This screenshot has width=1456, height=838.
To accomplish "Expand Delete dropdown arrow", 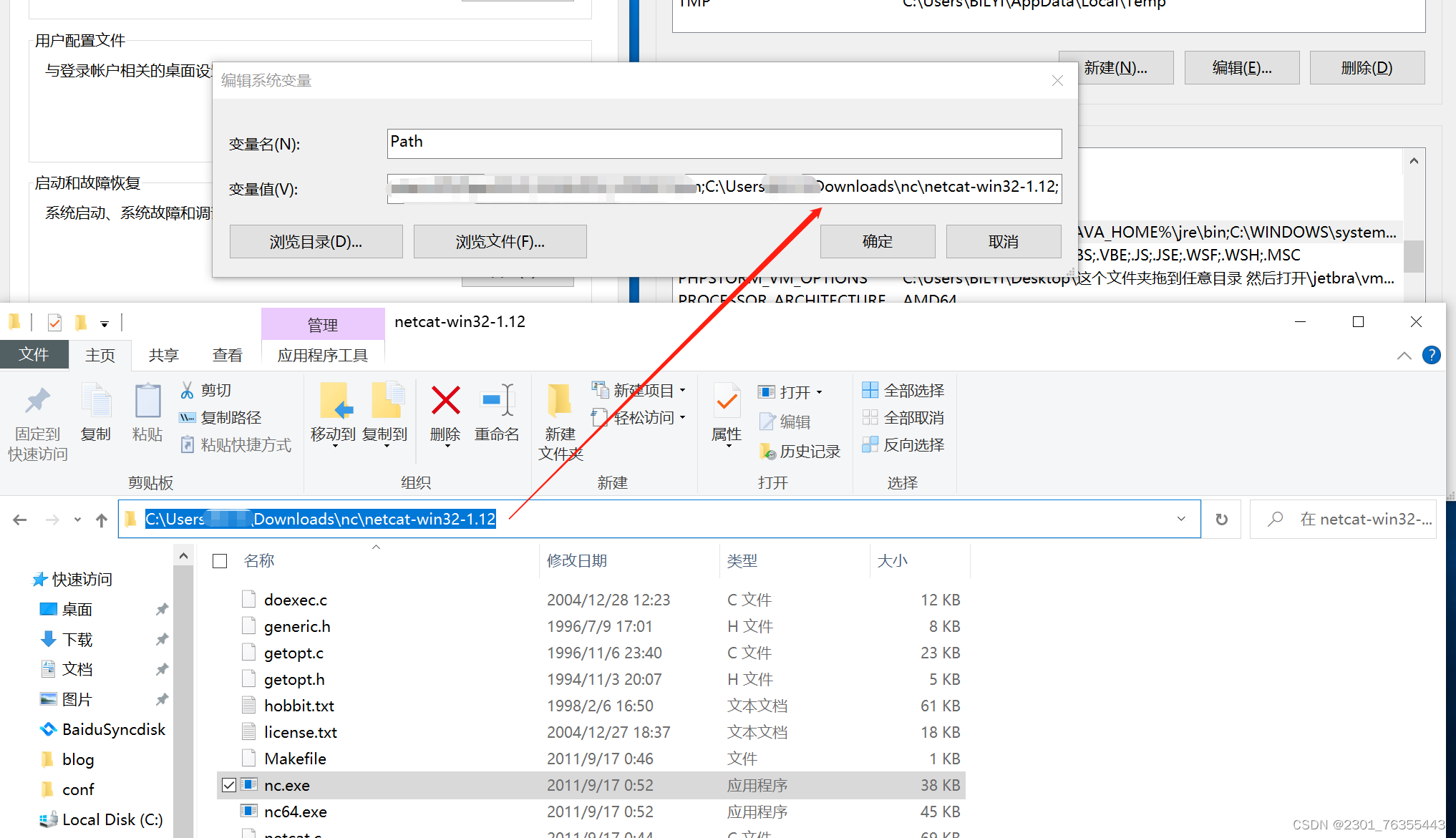I will point(448,447).
